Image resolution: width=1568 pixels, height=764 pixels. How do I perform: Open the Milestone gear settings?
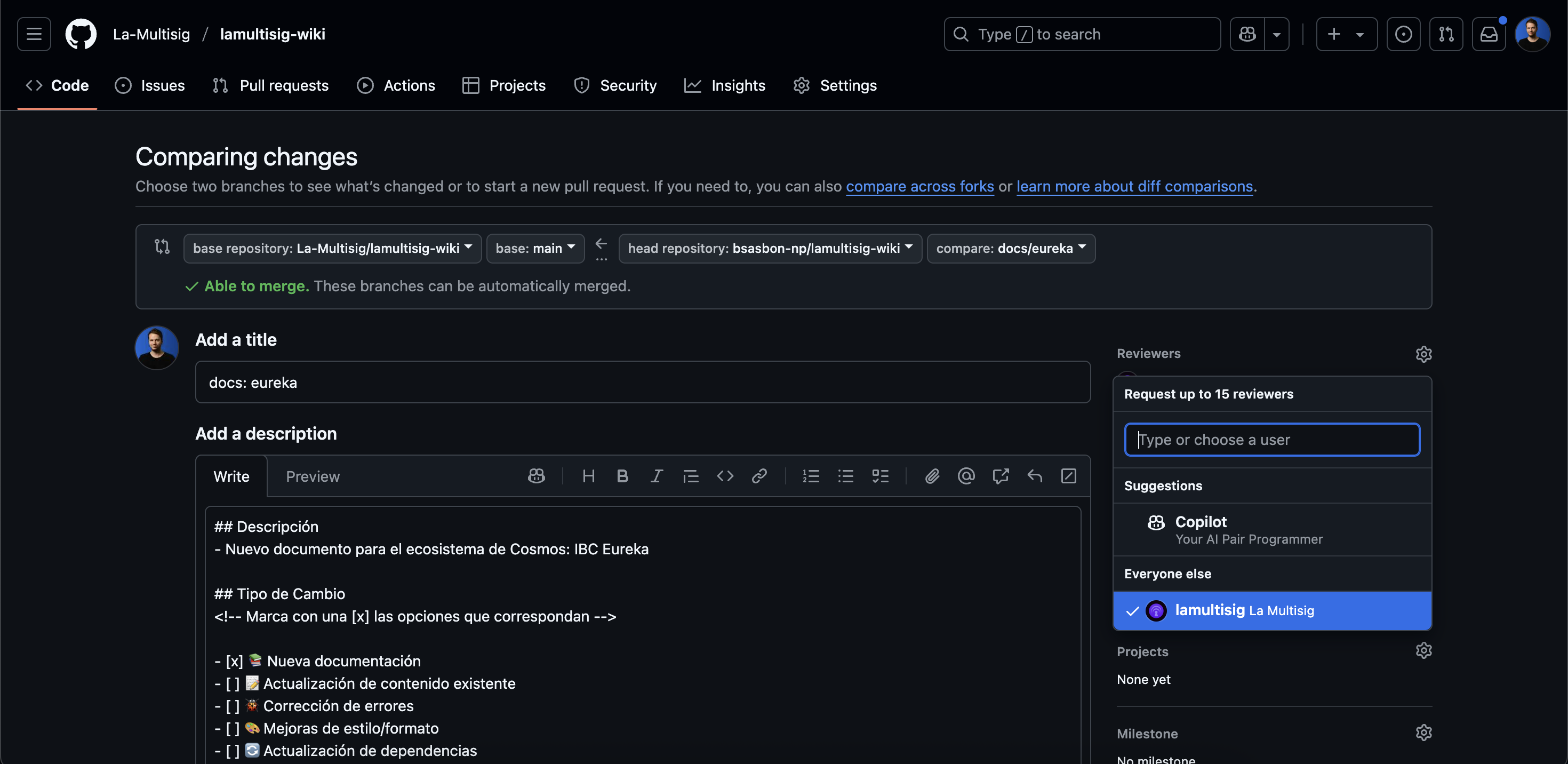tap(1423, 733)
